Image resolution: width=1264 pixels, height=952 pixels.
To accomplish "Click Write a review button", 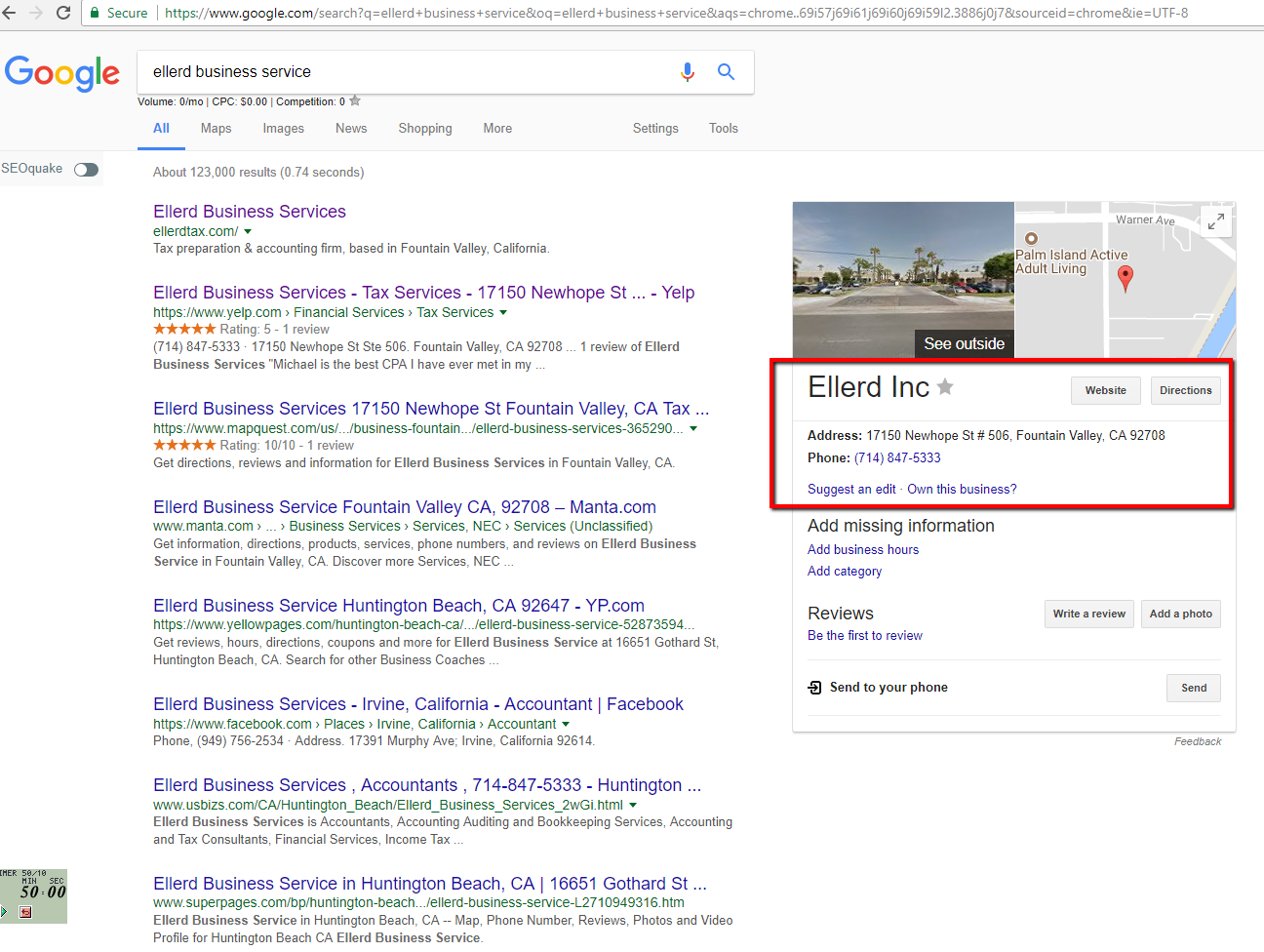I will coord(1088,614).
